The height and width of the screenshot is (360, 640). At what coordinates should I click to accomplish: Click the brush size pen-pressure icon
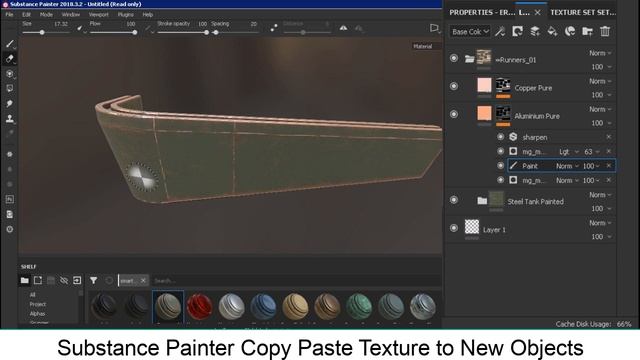click(80, 28)
